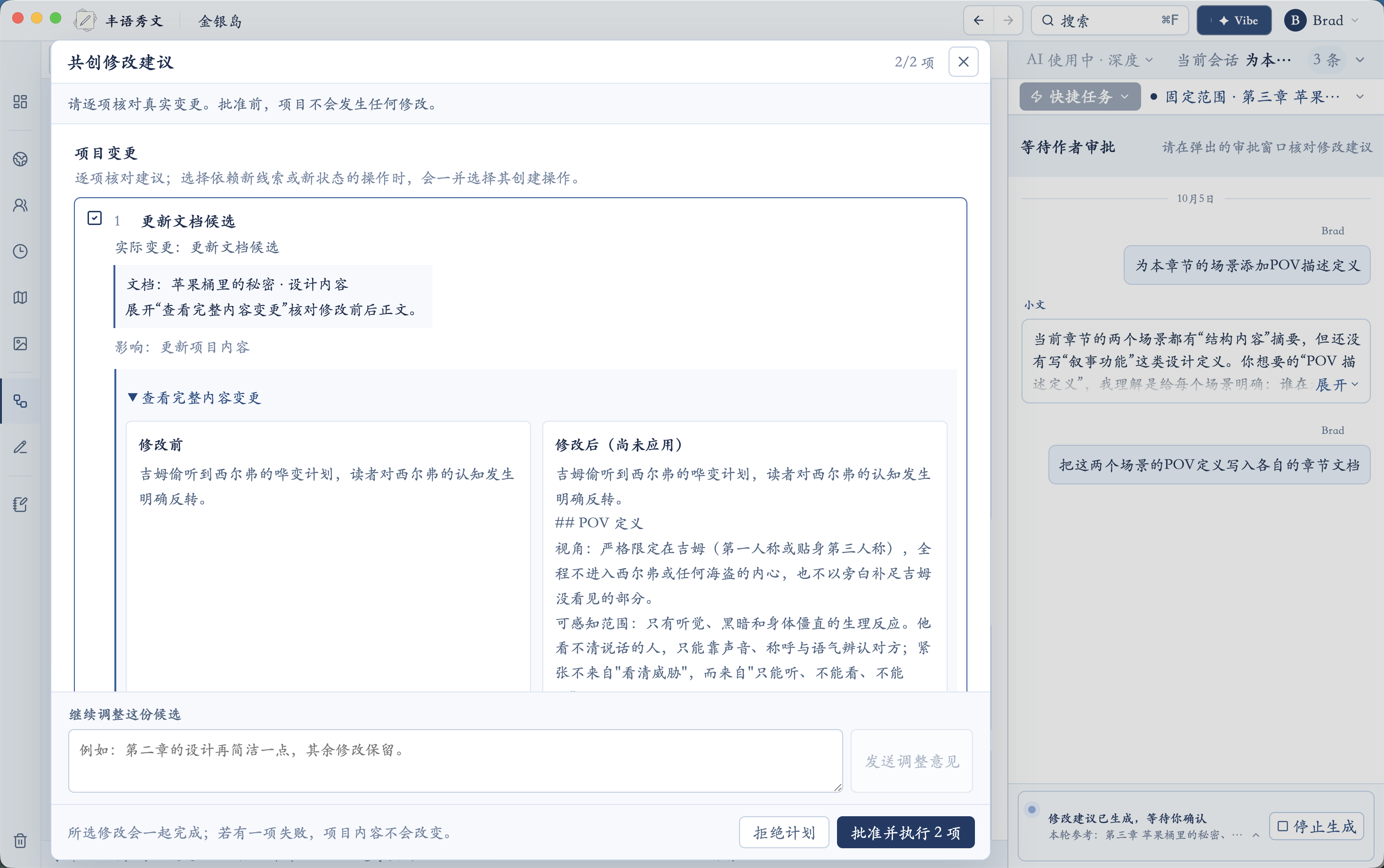Click 停止生成 button
This screenshot has height=868, width=1384.
coord(1317,826)
